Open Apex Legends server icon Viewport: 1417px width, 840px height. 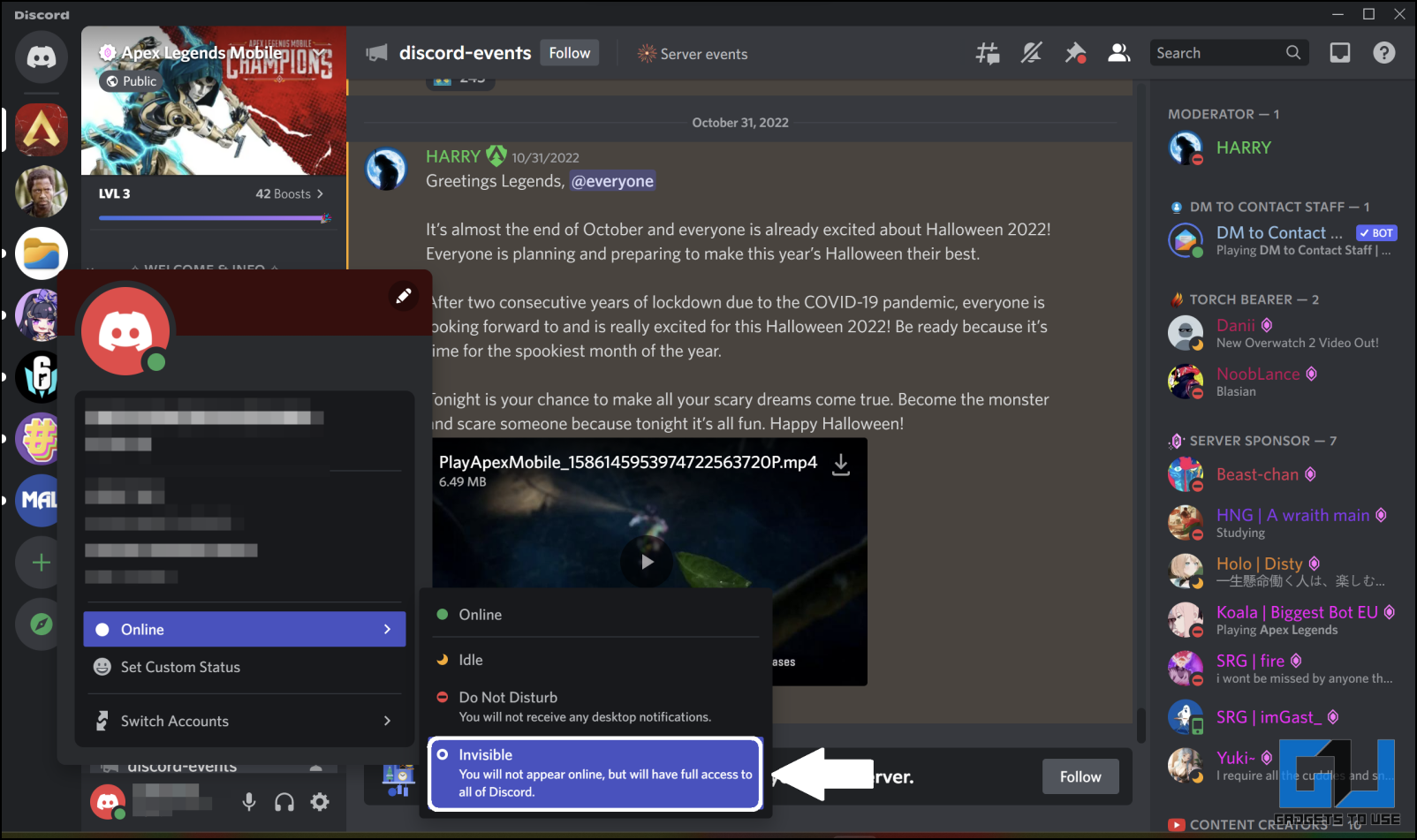pos(41,130)
